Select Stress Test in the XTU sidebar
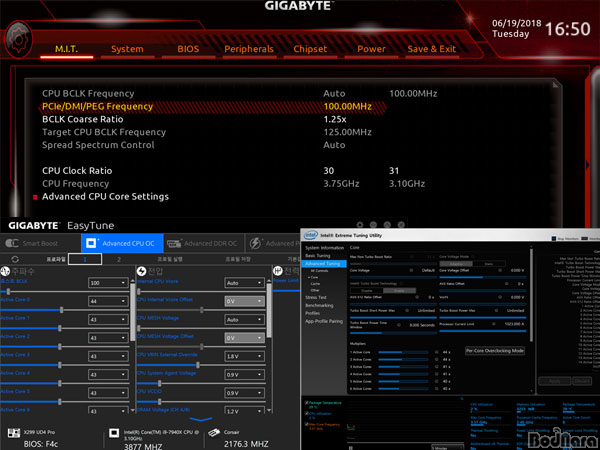 (x=316, y=297)
